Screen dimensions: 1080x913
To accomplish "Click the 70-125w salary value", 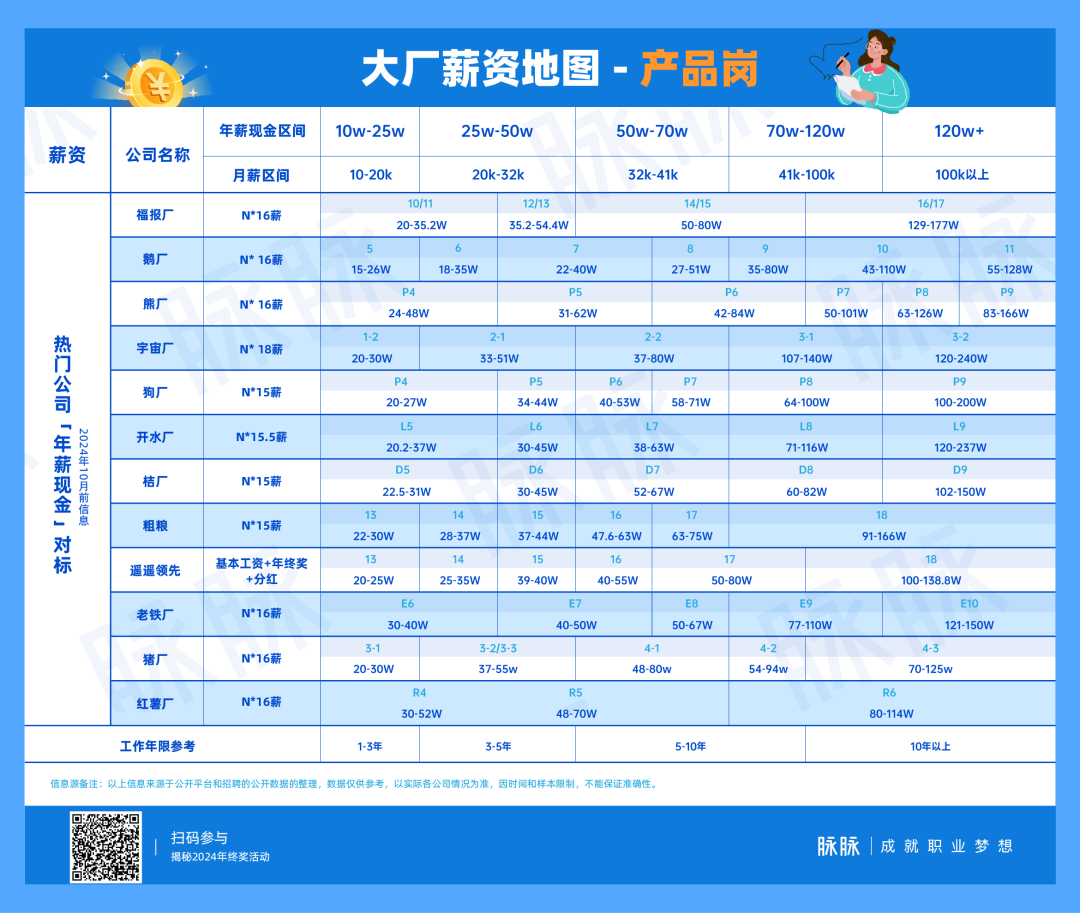I will (930, 669).
